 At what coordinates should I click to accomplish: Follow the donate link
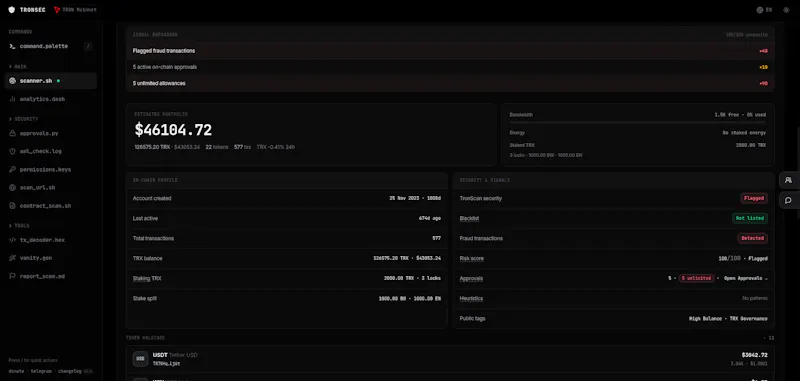point(16,371)
